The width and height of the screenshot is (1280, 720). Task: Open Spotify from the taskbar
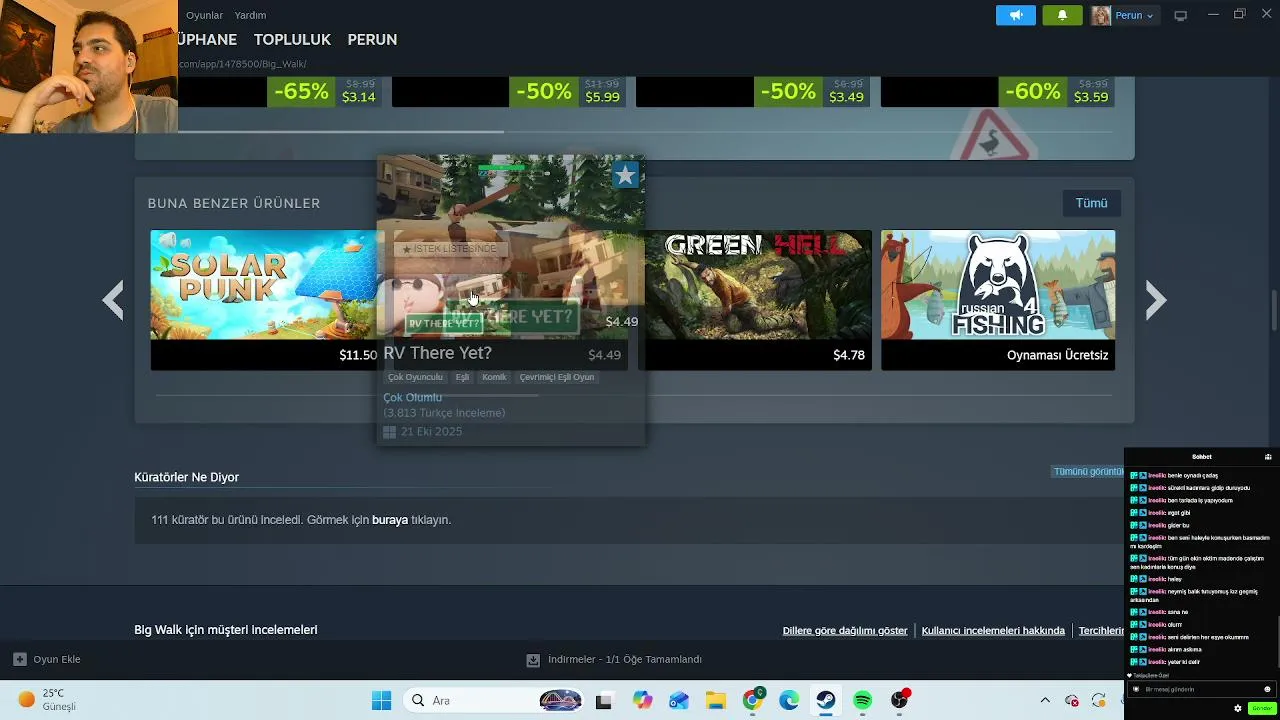coord(863,700)
